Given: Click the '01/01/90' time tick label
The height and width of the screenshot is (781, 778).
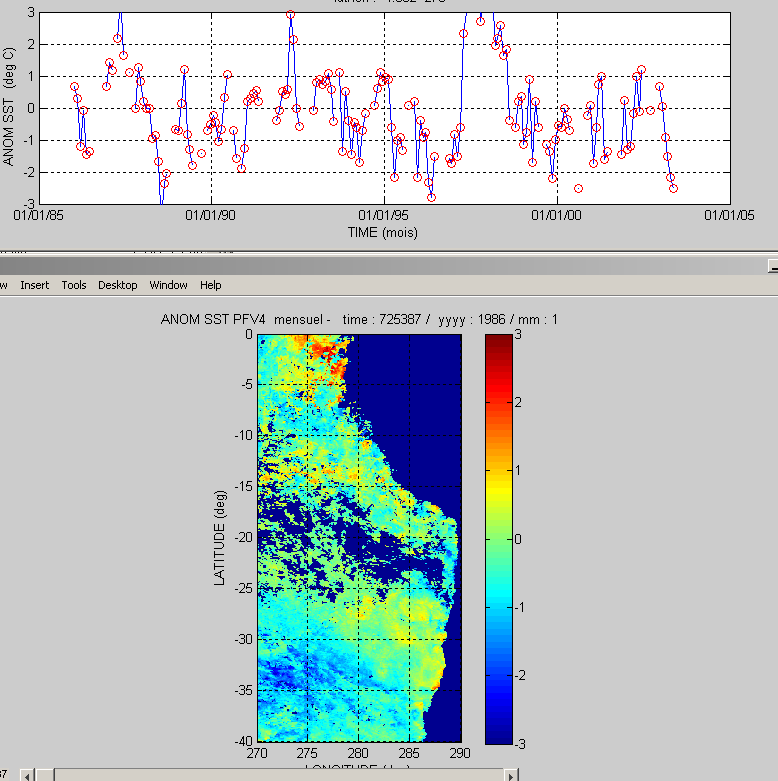Looking at the screenshot, I should click(x=211, y=215).
